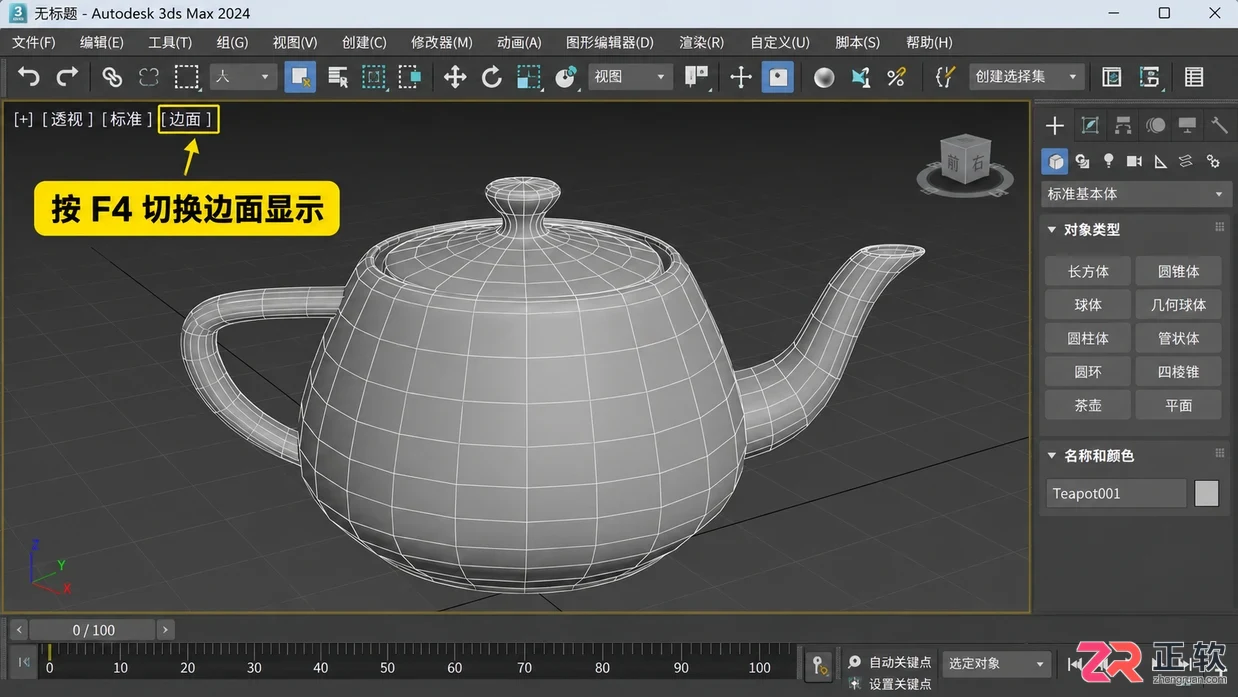Open the 视图 reference coordinate dropdown
Viewport: 1238px width, 697px height.
[x=629, y=77]
